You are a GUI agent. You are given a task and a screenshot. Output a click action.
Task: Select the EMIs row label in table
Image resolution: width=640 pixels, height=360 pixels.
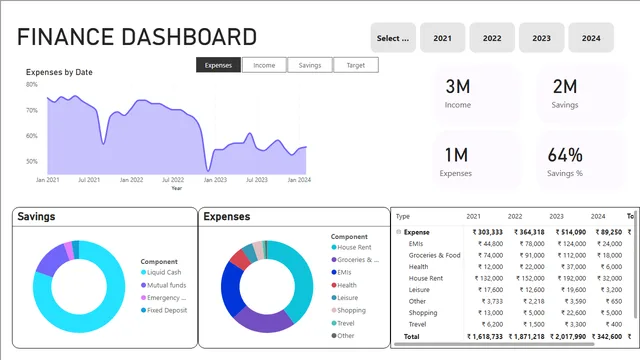point(416,244)
